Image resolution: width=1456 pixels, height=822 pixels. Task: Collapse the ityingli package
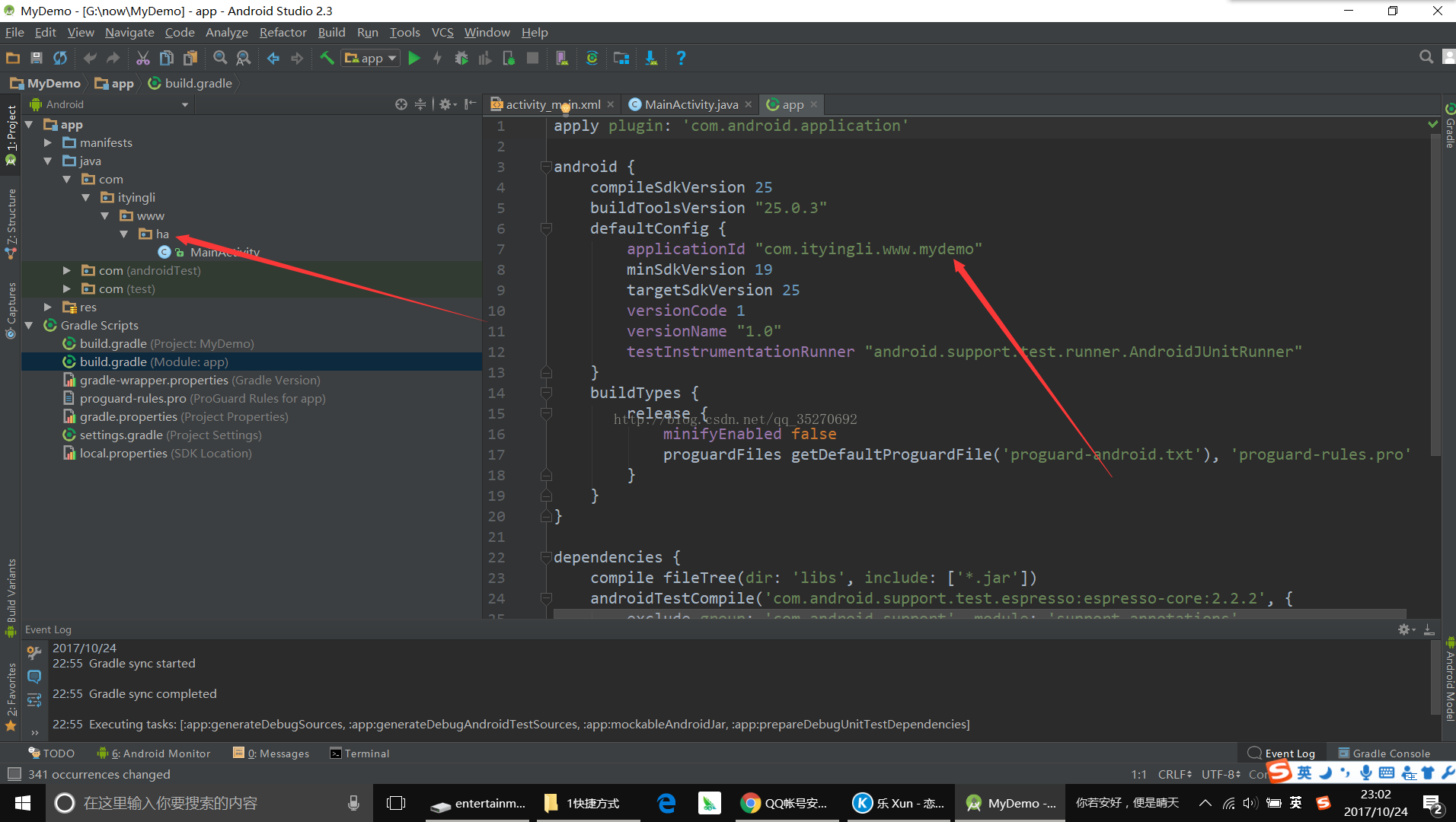click(x=85, y=197)
